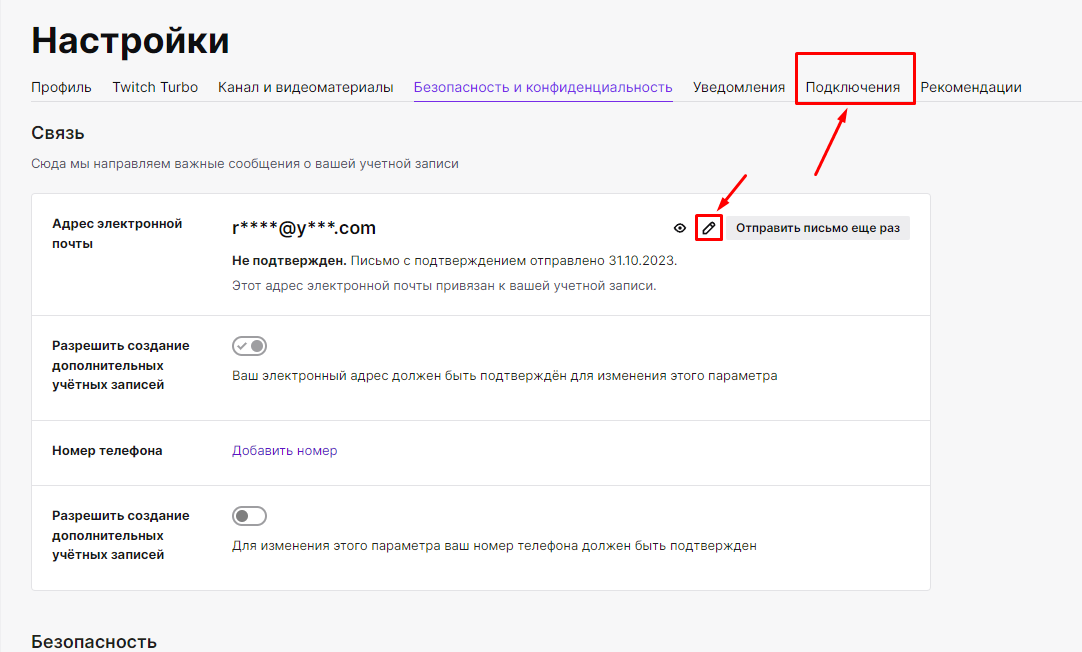Open the 'Профиль' tab
The width and height of the screenshot is (1082, 652).
pos(61,87)
